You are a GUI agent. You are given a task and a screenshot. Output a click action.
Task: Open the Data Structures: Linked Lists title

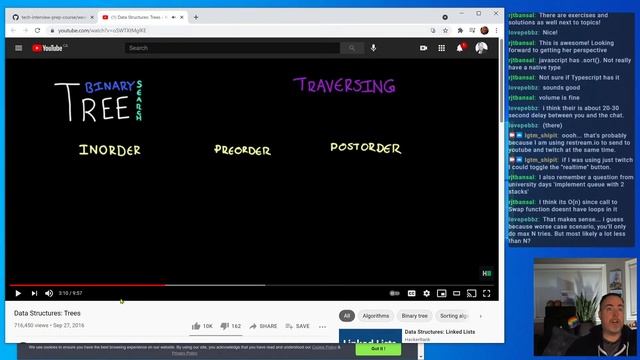[x=440, y=332]
